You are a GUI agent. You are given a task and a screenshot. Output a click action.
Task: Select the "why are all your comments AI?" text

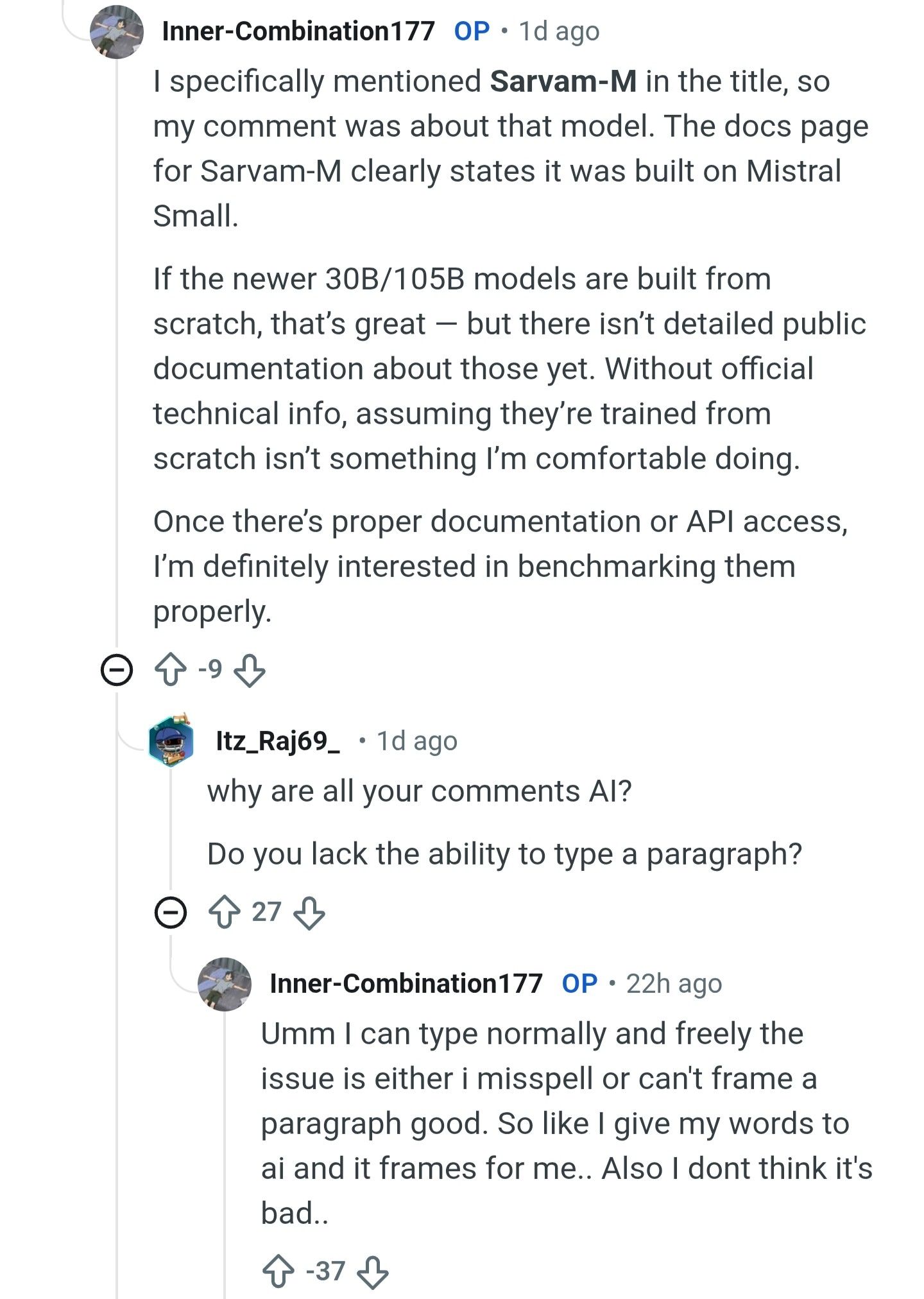[x=419, y=791]
